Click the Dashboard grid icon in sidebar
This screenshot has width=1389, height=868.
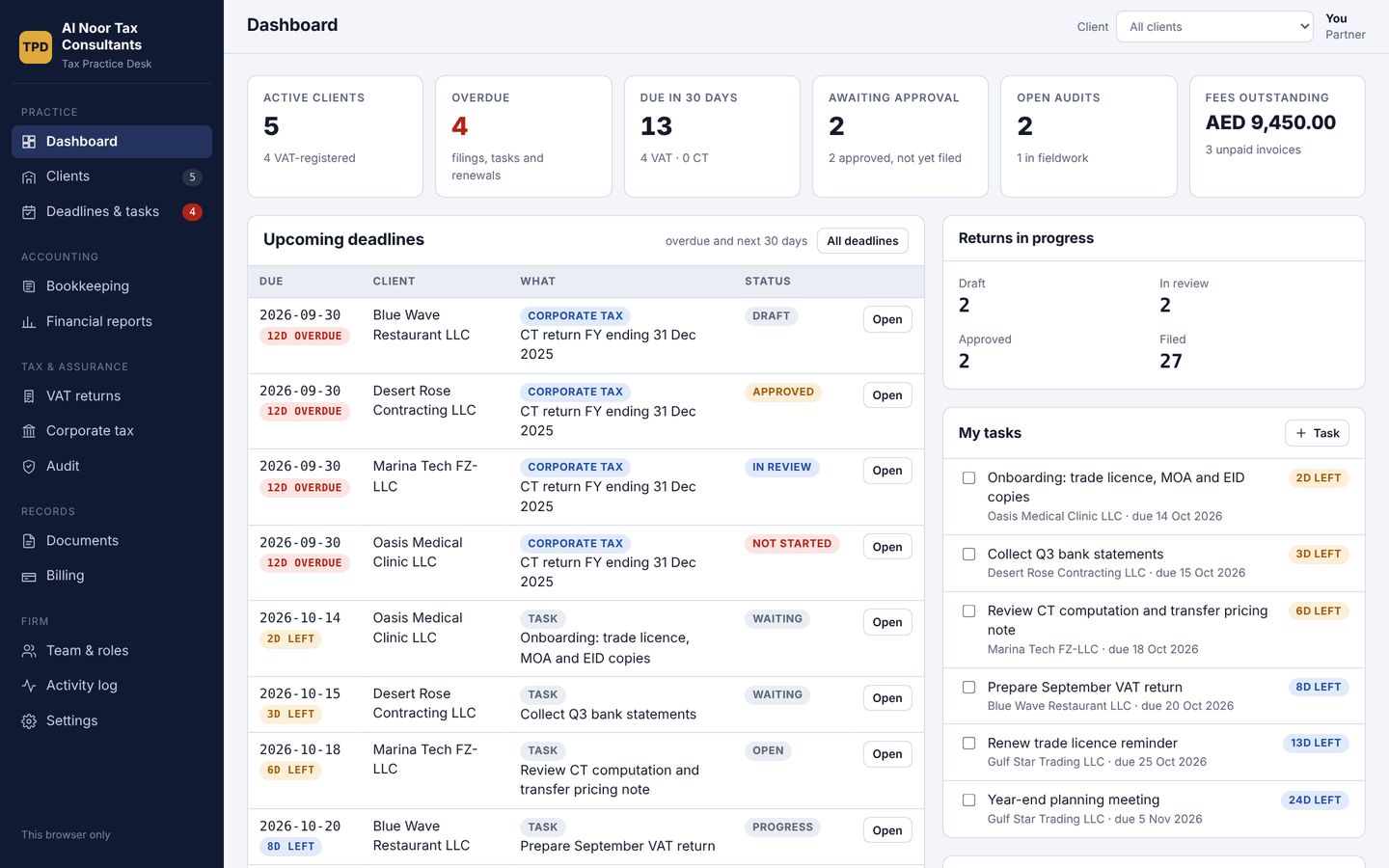(29, 142)
